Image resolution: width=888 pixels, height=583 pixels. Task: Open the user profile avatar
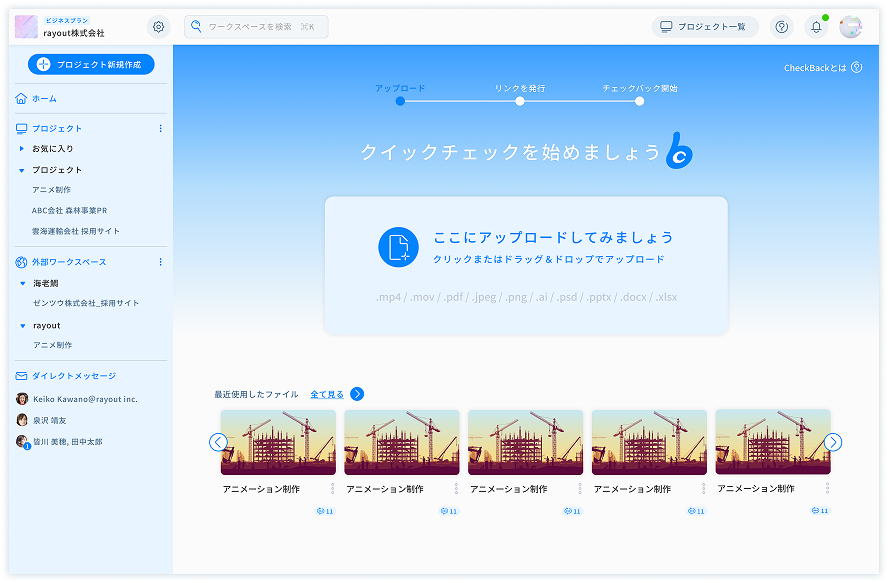click(851, 27)
